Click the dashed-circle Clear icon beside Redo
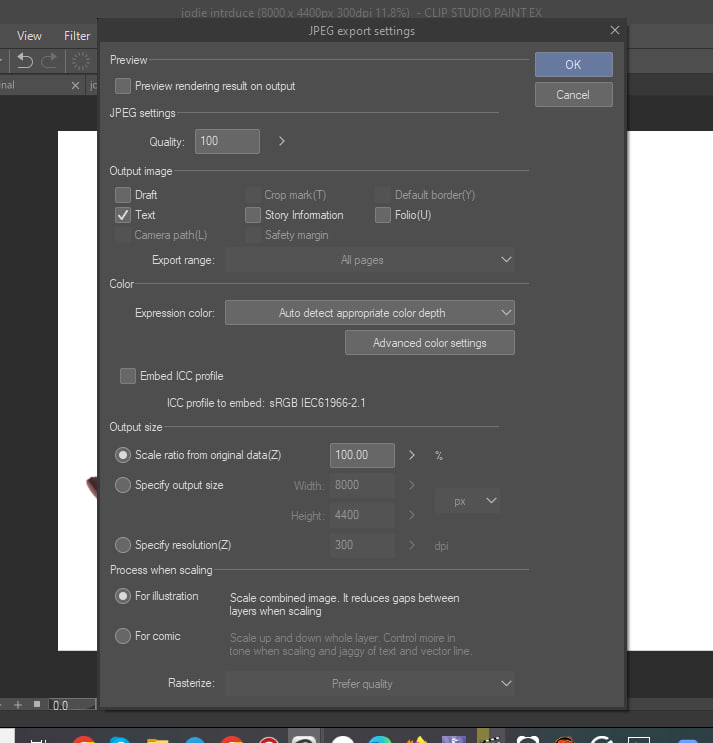The height and width of the screenshot is (743, 713). point(80,61)
